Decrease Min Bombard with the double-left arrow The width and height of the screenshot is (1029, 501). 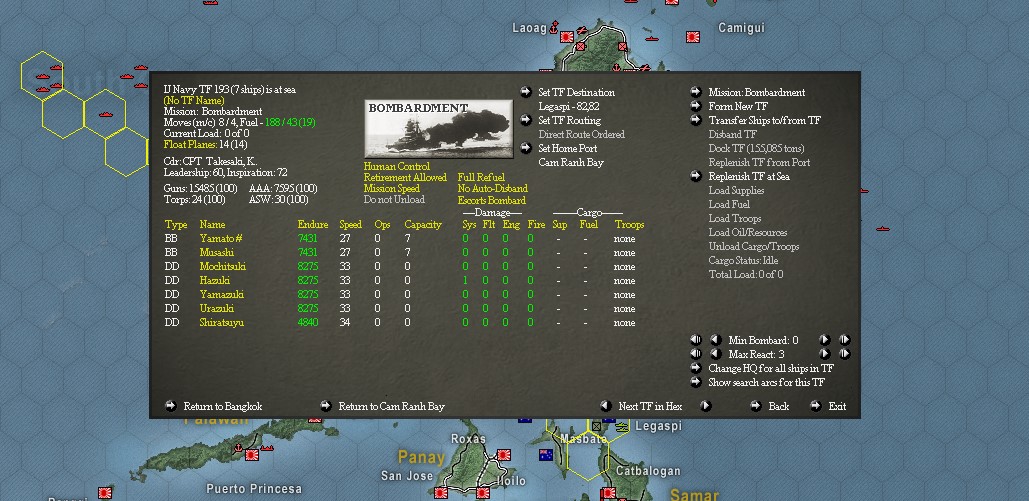pos(696,339)
